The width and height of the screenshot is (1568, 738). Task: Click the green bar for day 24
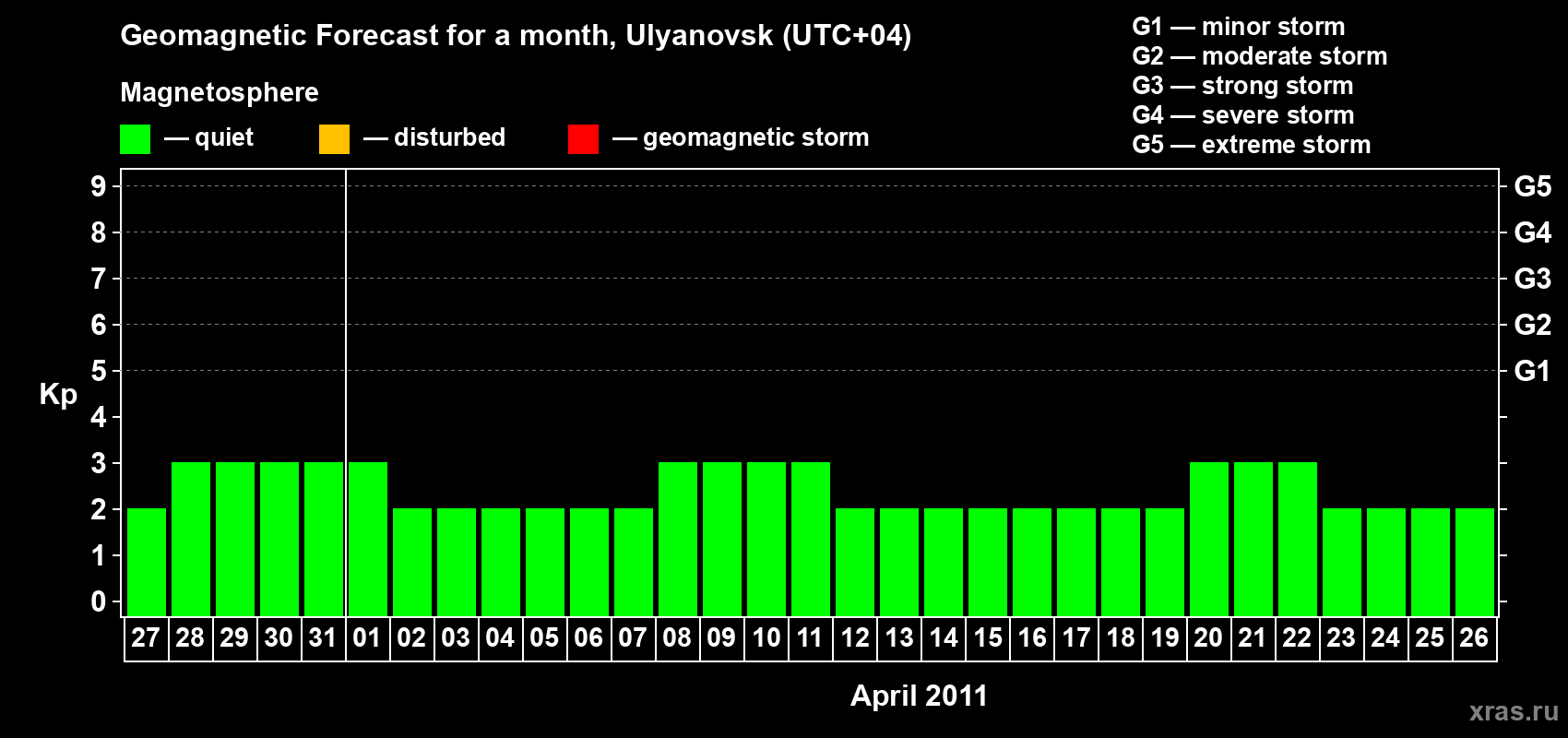point(1386,562)
